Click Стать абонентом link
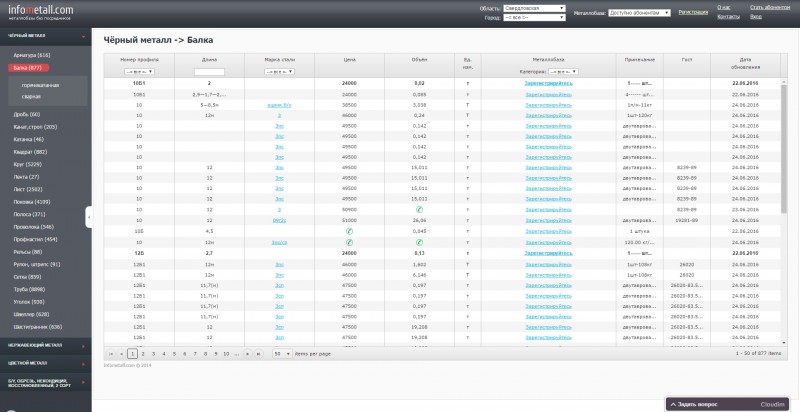 click(x=770, y=8)
